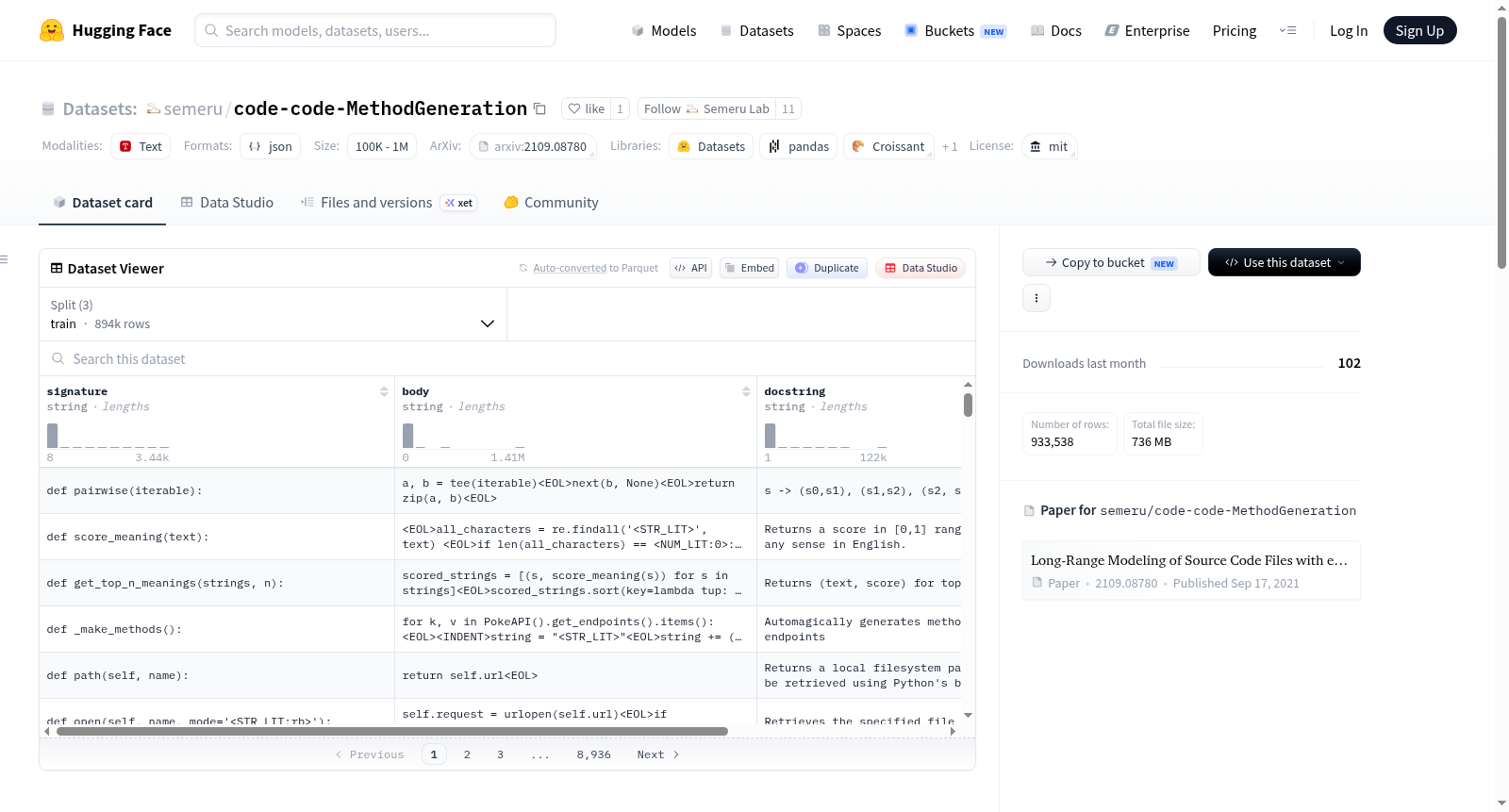Go to the Community tab
This screenshot has height=812, width=1509.
pyautogui.click(x=552, y=203)
